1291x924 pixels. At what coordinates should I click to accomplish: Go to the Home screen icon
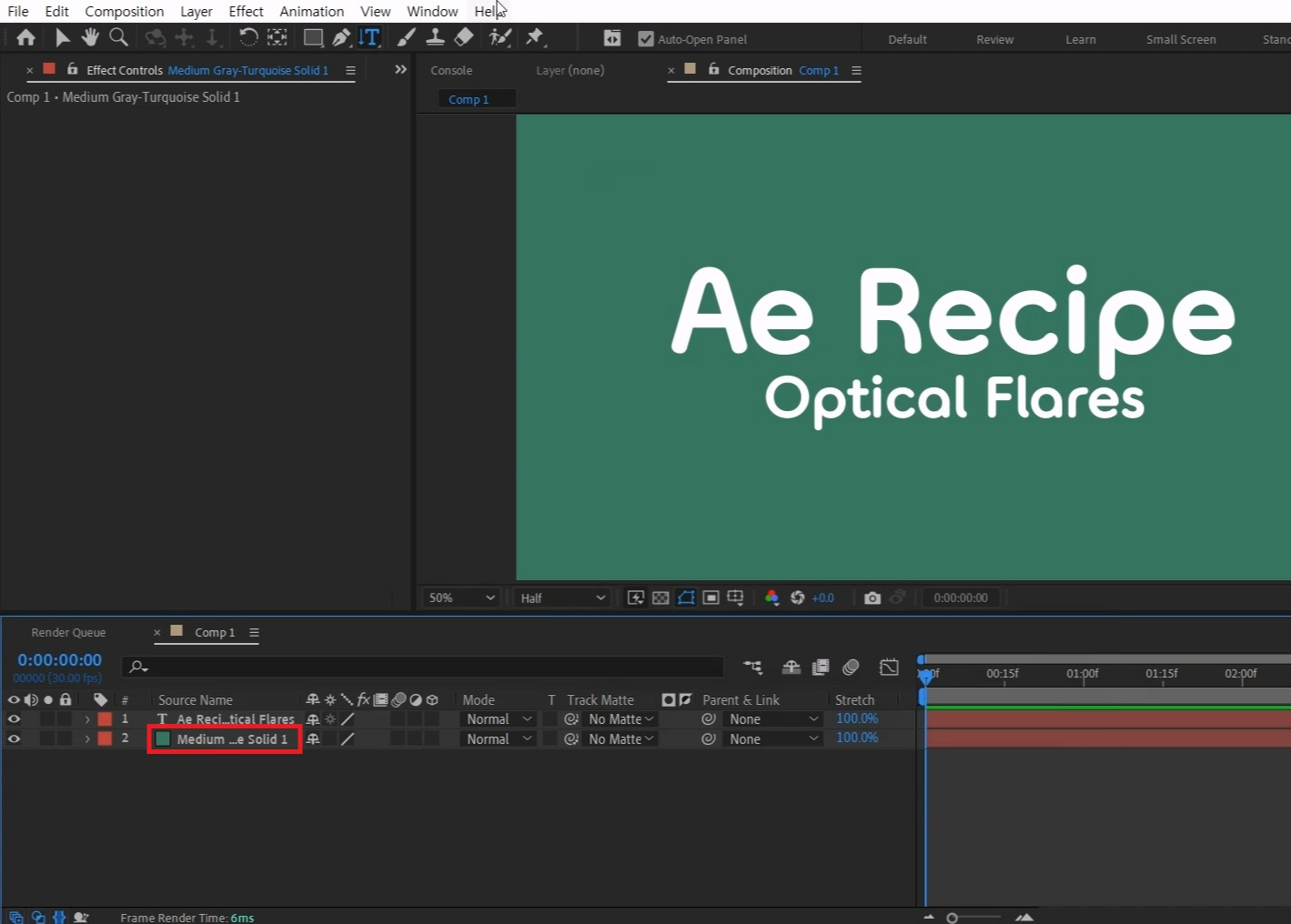(25, 37)
